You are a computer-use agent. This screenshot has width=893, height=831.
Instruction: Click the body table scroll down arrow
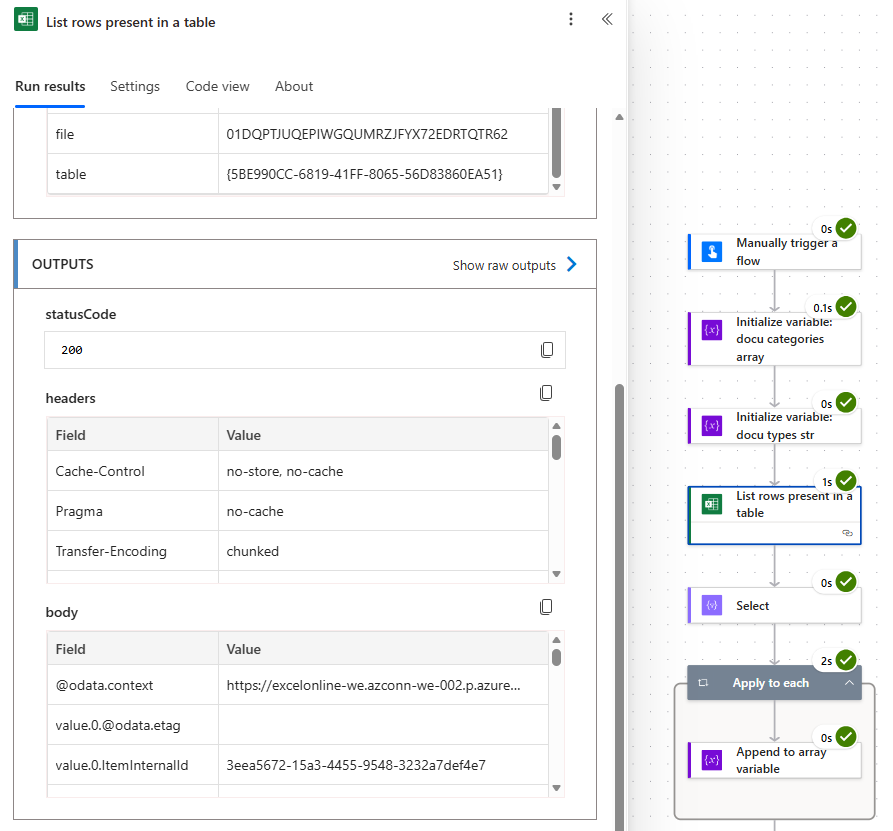556,788
